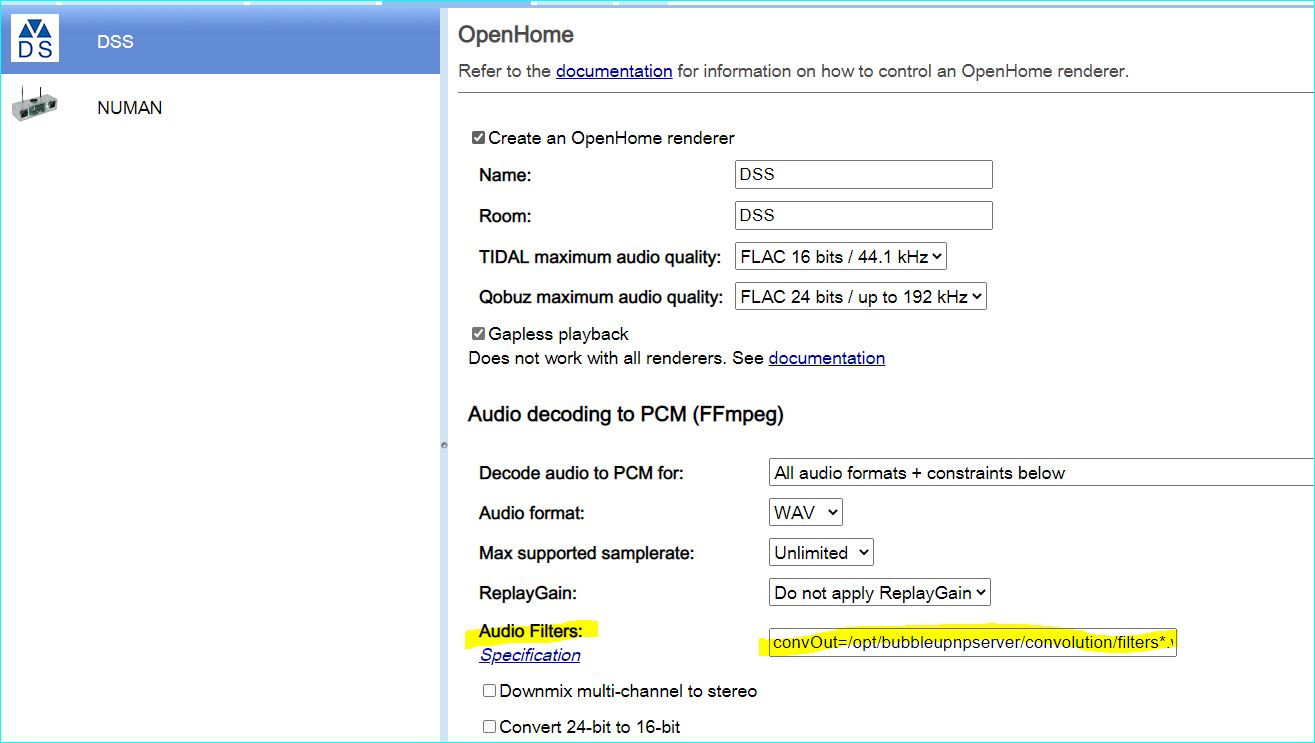The width and height of the screenshot is (1315, 743).
Task: Open the Audio Filters Specification link
Action: click(530, 655)
